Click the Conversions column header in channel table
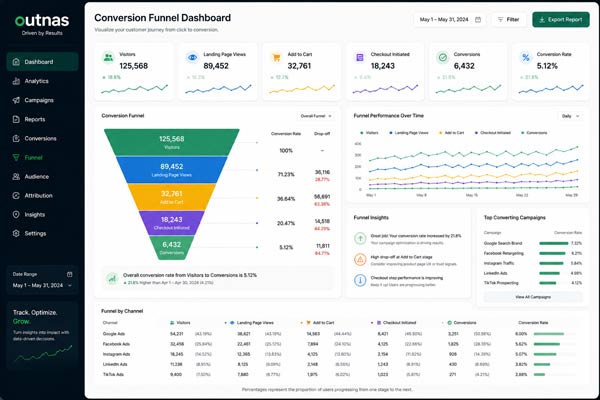The width and height of the screenshot is (600, 400). coord(462,323)
